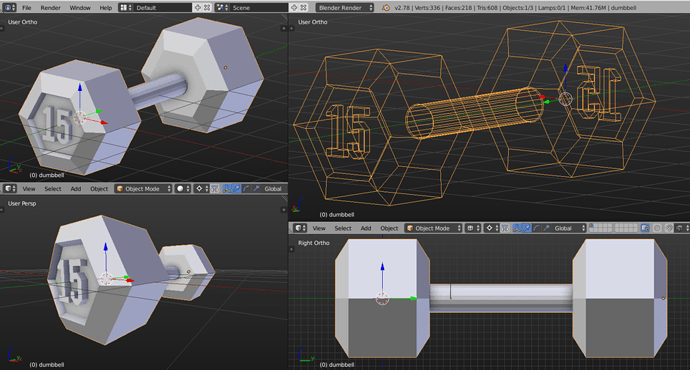Click the dumbbell handle in Right Ortho view
This screenshot has height=370, width=690.
(501, 298)
